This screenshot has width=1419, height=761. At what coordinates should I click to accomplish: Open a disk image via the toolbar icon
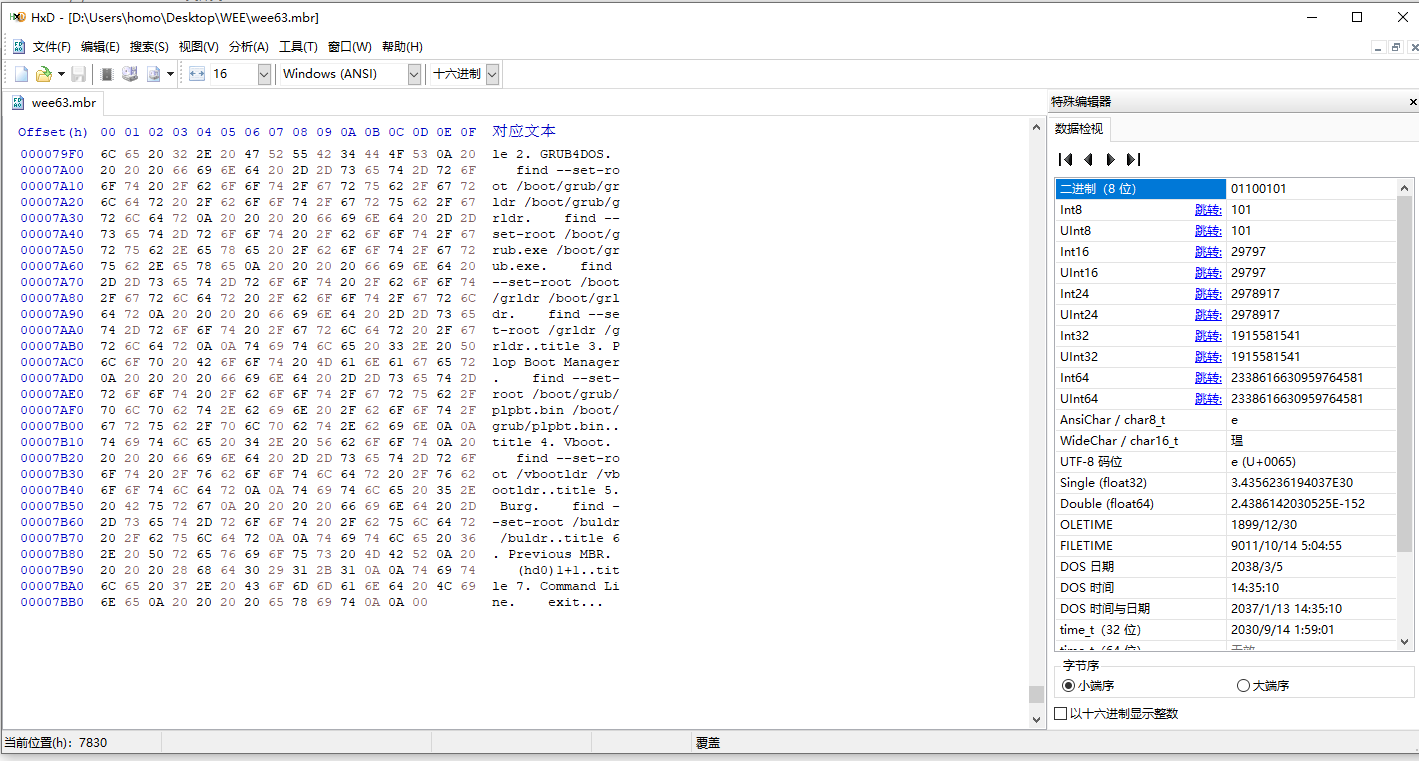tap(154, 74)
